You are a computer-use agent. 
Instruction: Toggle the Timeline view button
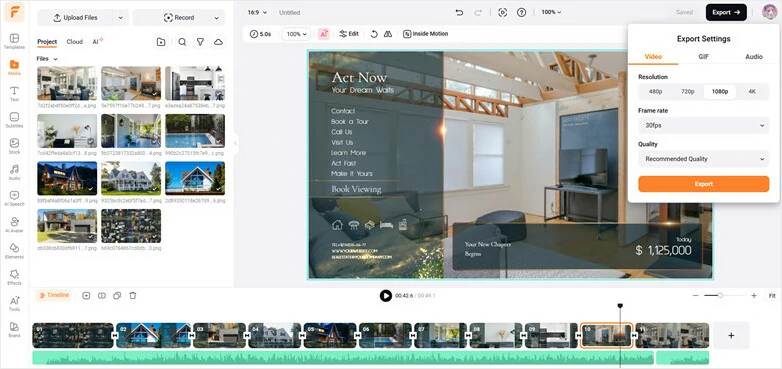coord(54,295)
